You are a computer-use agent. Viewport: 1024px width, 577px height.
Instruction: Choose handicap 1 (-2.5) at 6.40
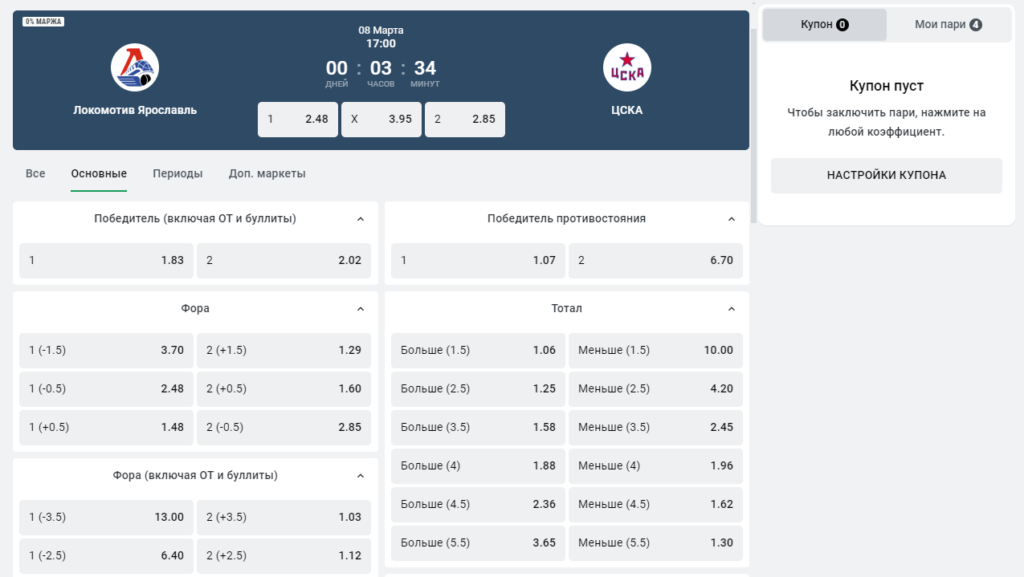click(x=106, y=556)
